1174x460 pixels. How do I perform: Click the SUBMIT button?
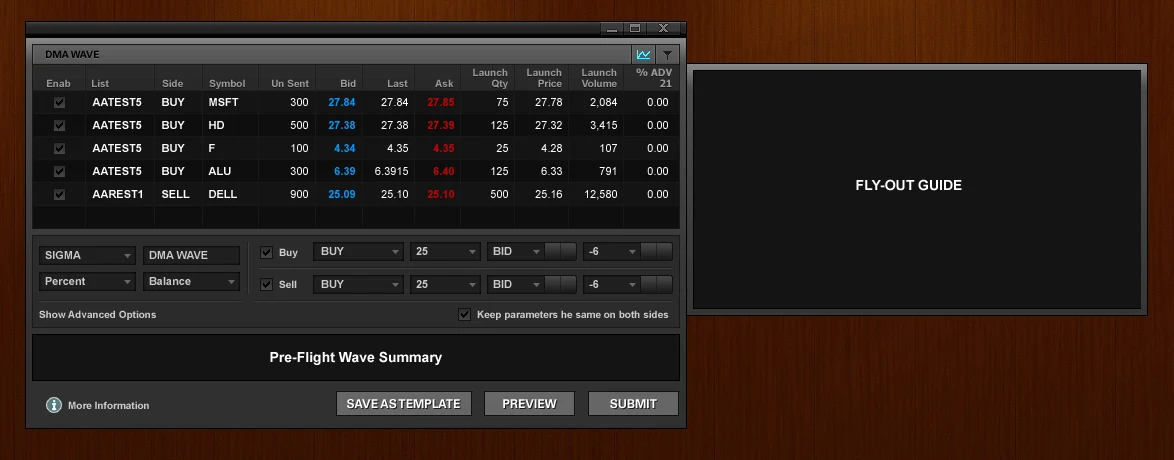click(x=633, y=404)
